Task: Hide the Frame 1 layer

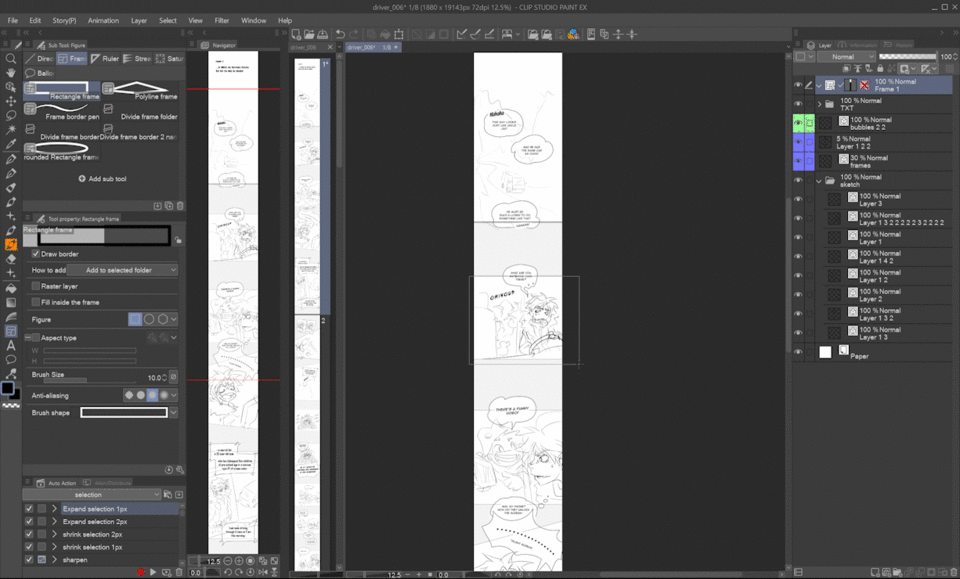Action: [x=798, y=85]
